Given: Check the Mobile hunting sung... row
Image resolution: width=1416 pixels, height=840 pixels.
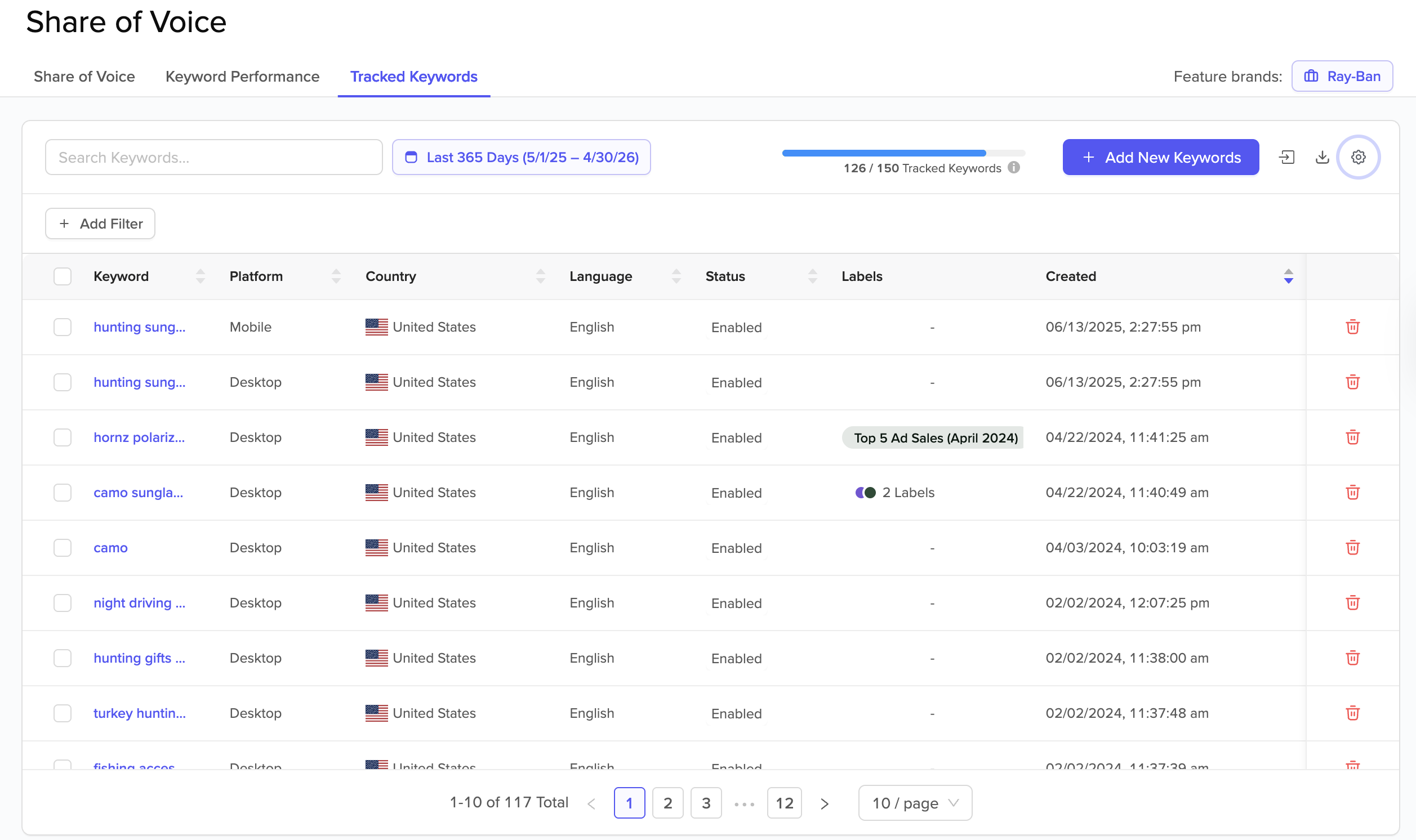Looking at the screenshot, I should point(63,327).
